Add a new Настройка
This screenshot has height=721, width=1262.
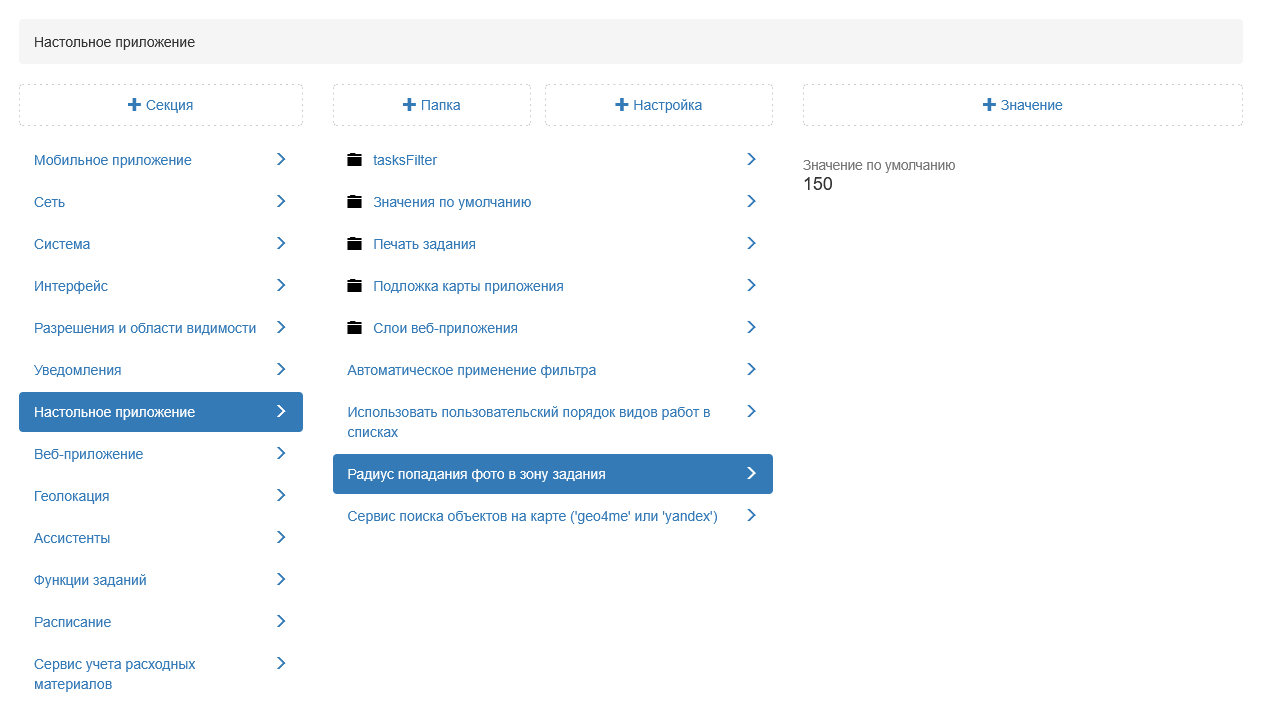(658, 105)
